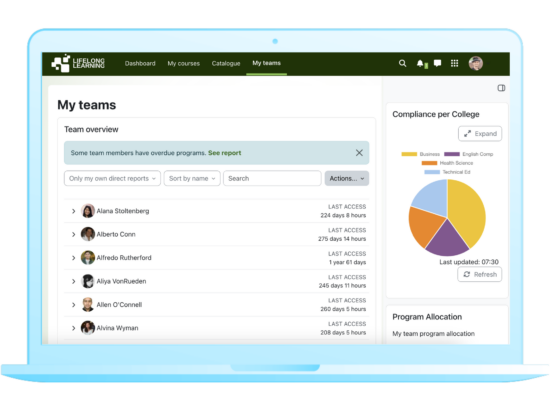Open the My courses tab

click(x=183, y=63)
